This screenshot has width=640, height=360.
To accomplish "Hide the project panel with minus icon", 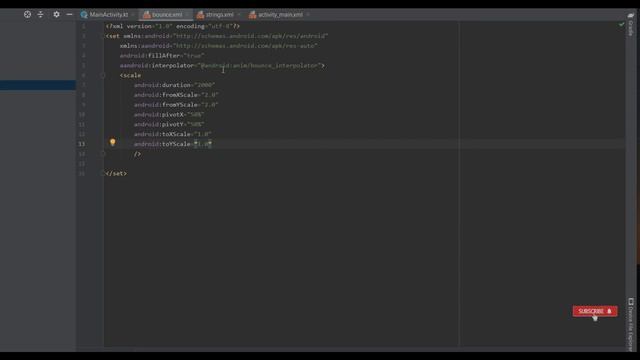I will (69, 14).
